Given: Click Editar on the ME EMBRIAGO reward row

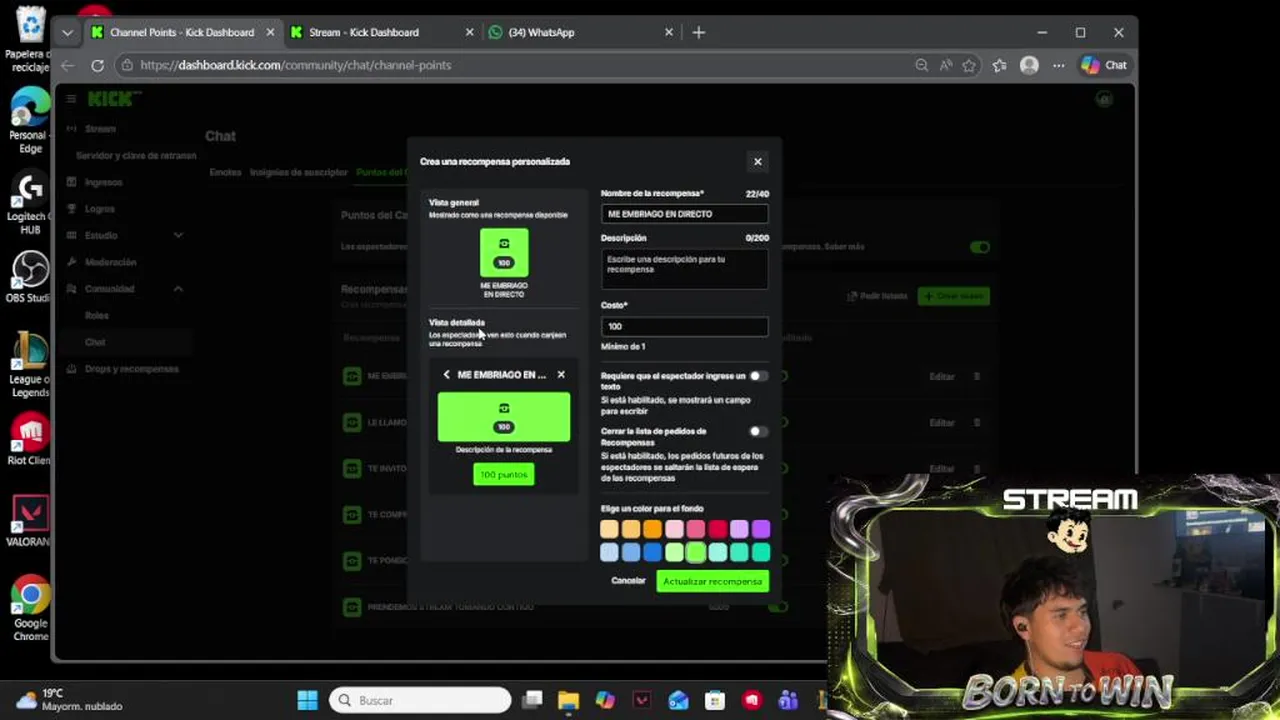Looking at the screenshot, I should 942,376.
